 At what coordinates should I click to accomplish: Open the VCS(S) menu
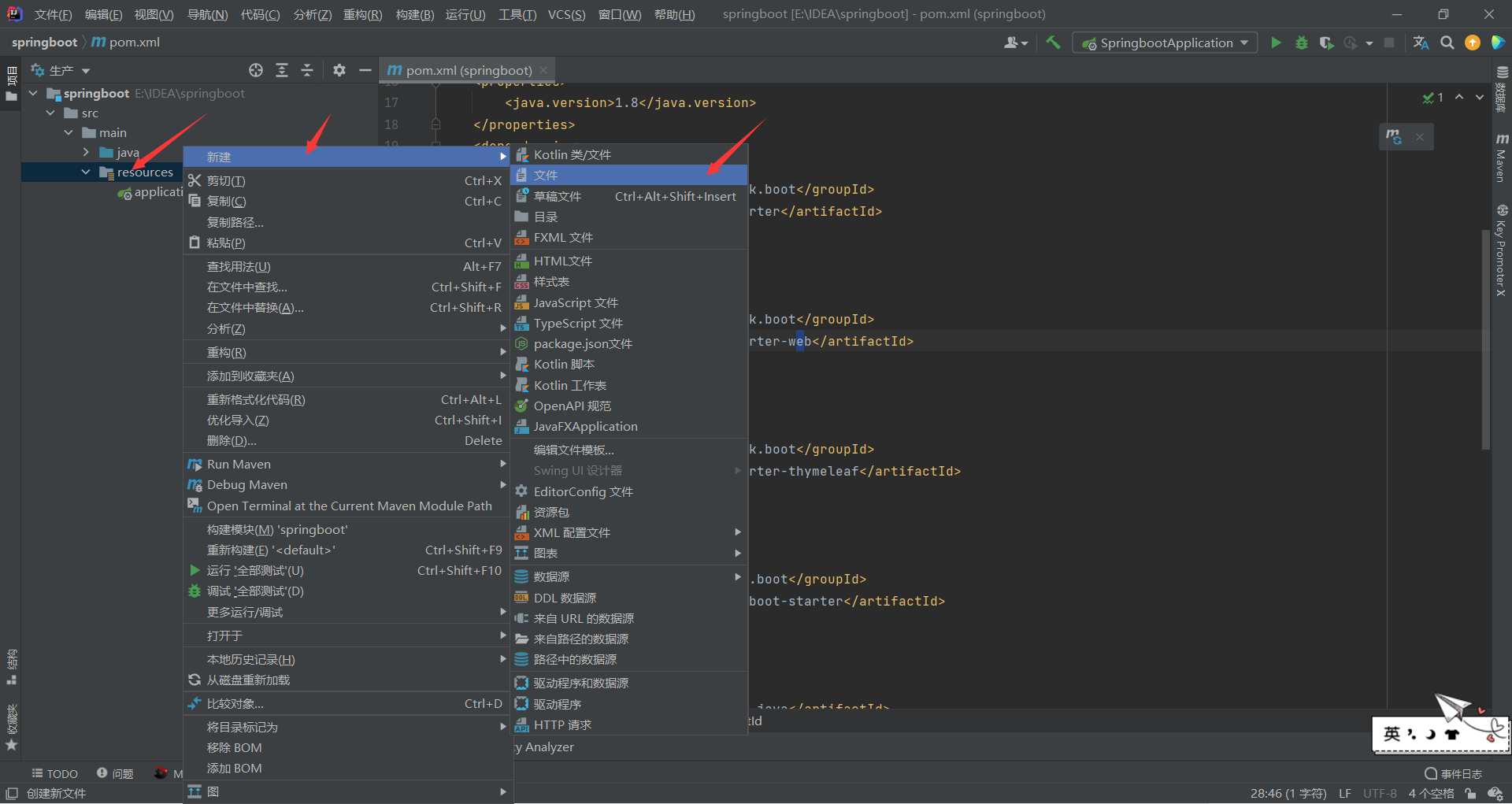566,14
